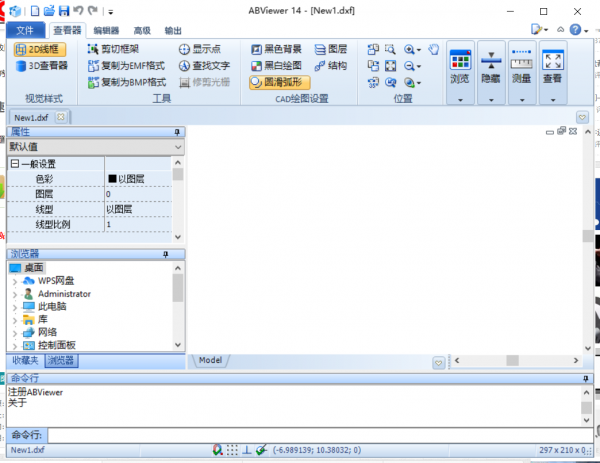The image size is (600, 463).
Task: Switch to the 输出 ribbon tab
Action: 173,31
